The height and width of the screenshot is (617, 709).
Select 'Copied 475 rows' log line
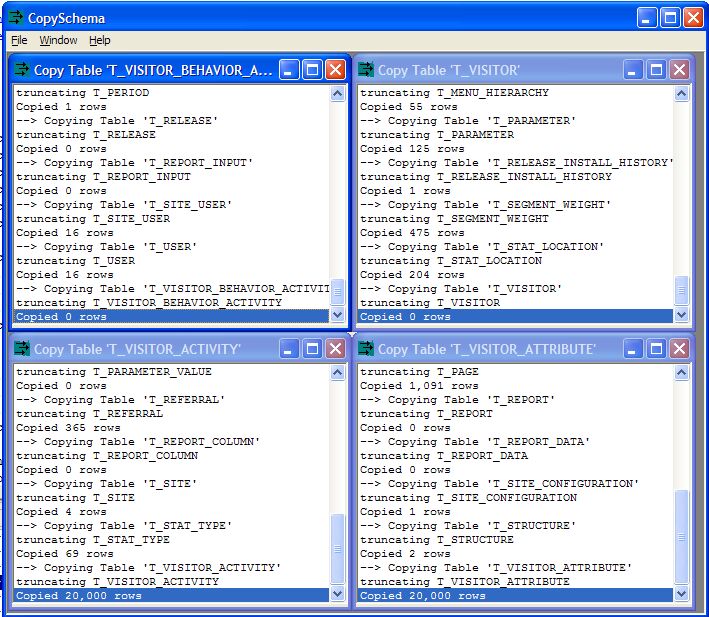point(412,233)
